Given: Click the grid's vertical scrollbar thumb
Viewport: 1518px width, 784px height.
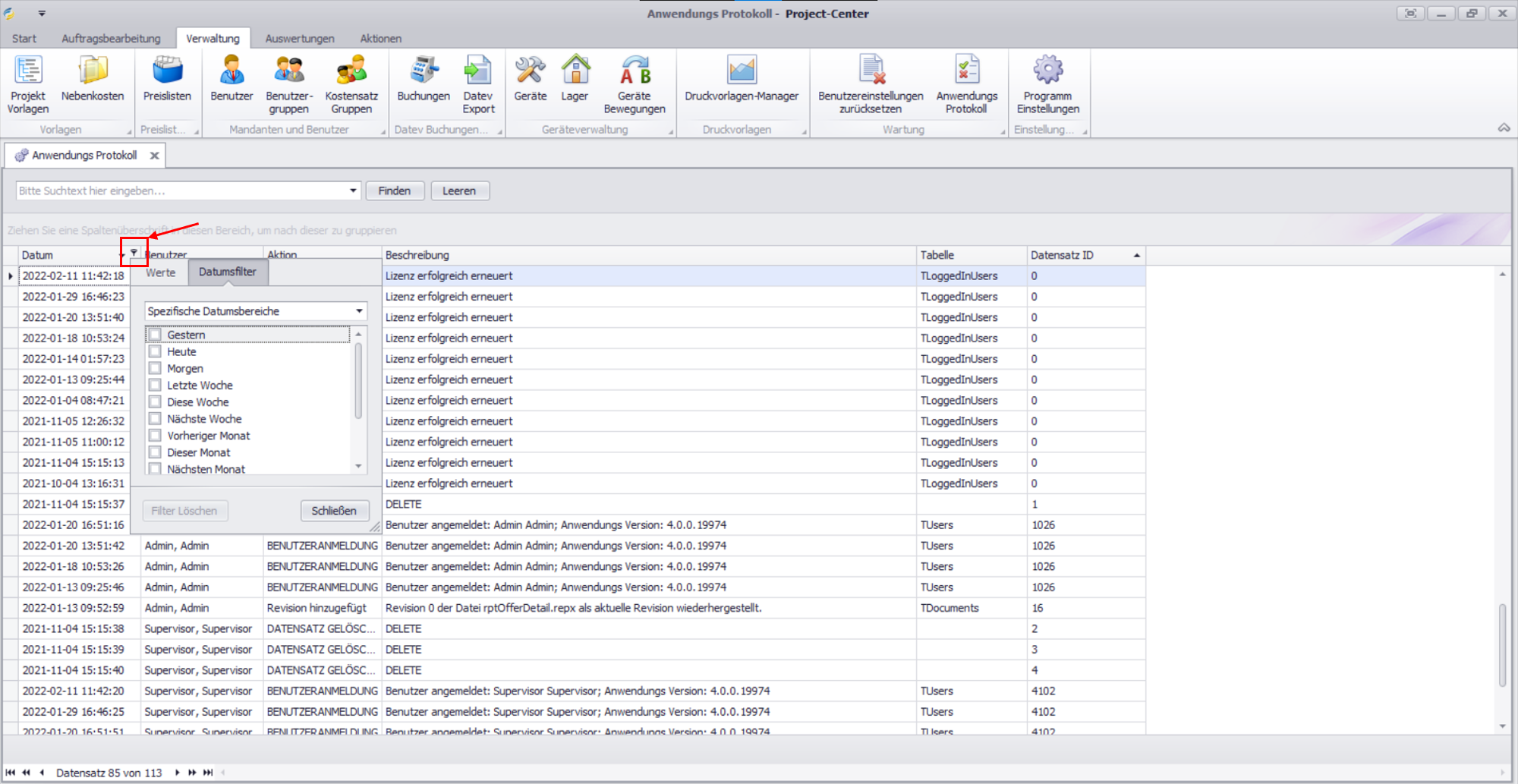Looking at the screenshot, I should (1502, 645).
